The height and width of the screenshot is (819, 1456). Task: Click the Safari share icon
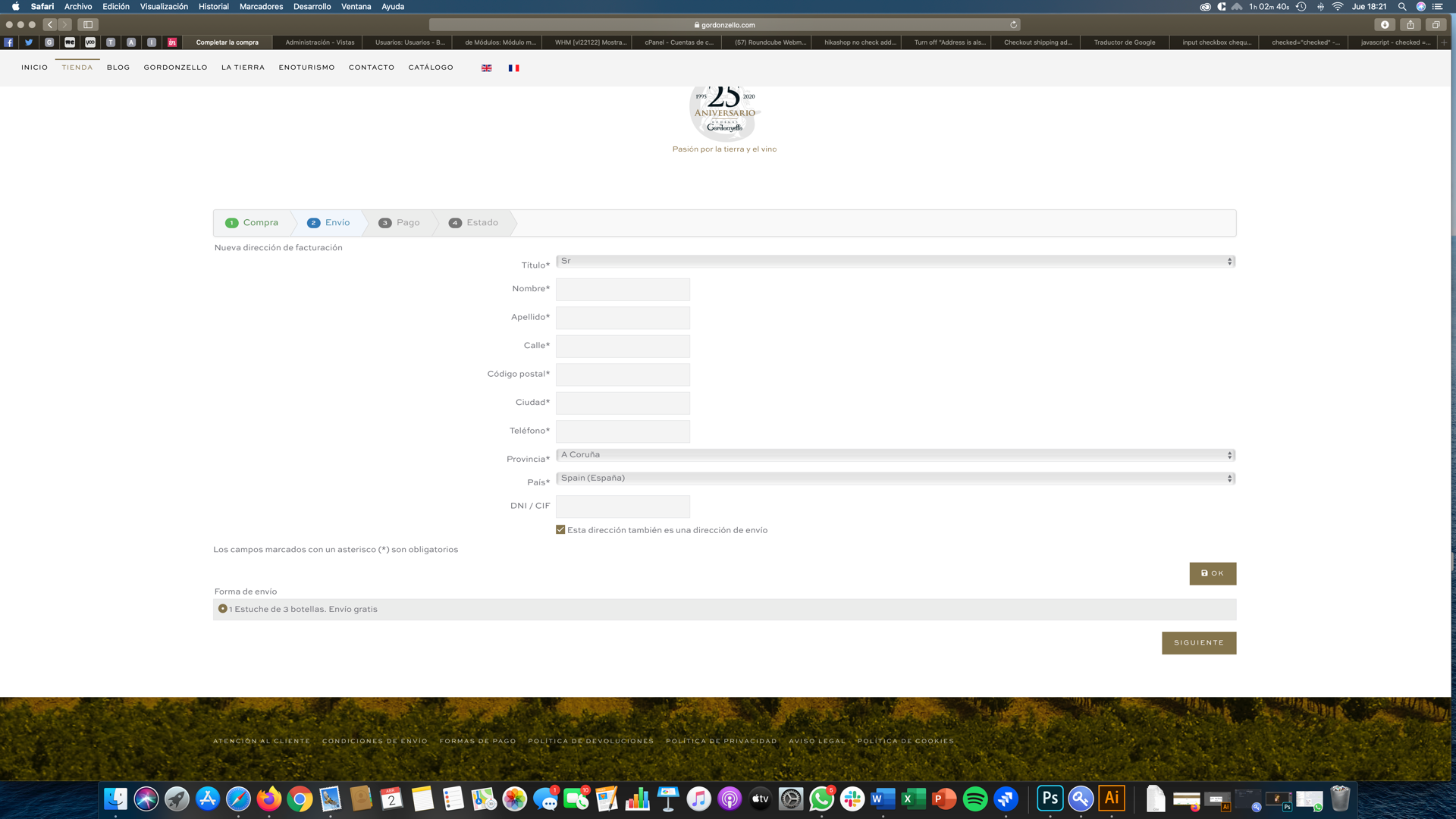(1410, 25)
